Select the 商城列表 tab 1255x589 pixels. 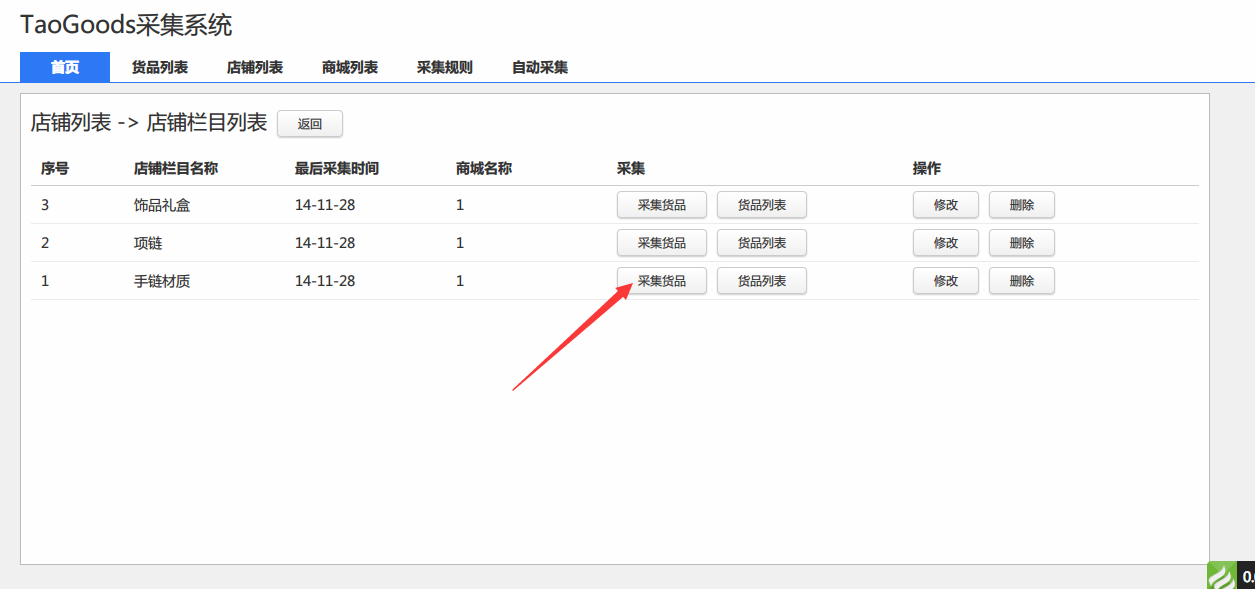(350, 67)
